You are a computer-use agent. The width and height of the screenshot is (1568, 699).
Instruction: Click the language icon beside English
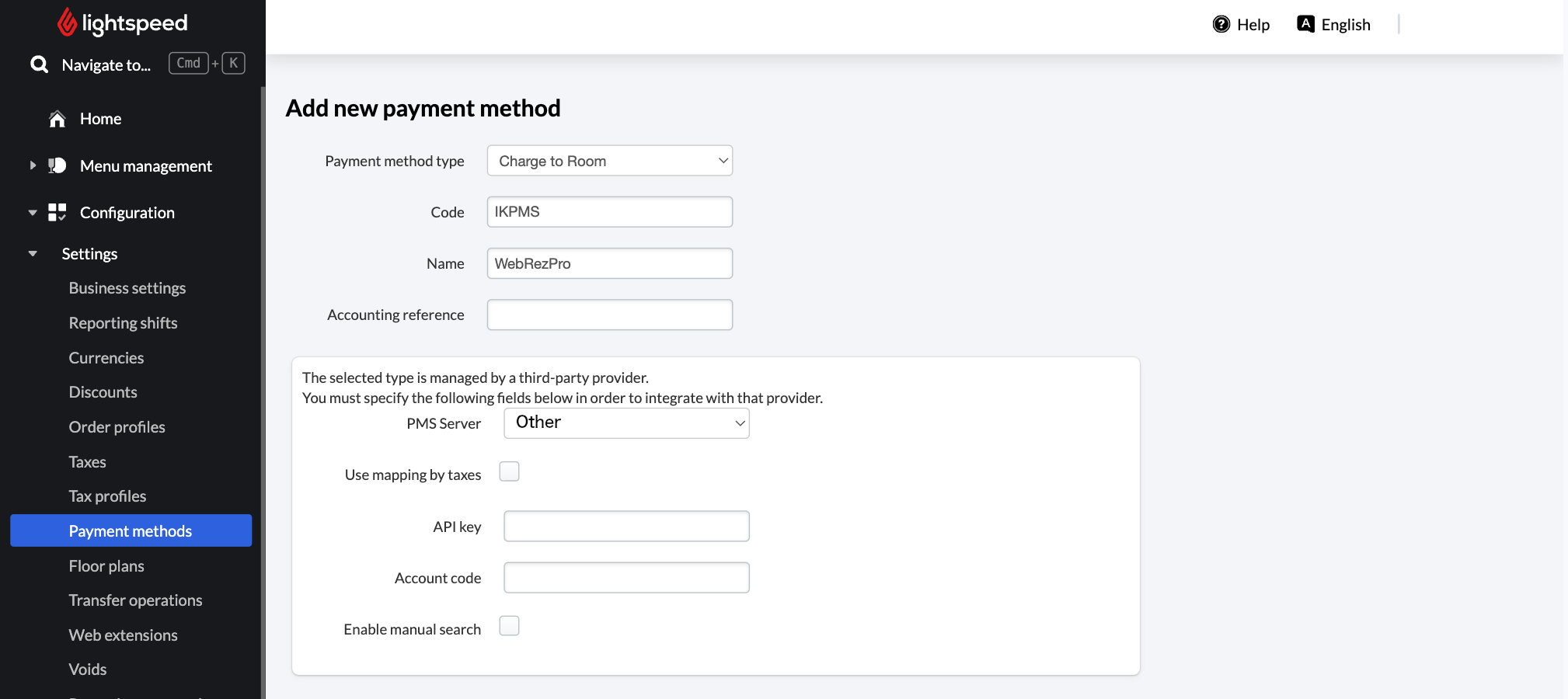pos(1306,23)
